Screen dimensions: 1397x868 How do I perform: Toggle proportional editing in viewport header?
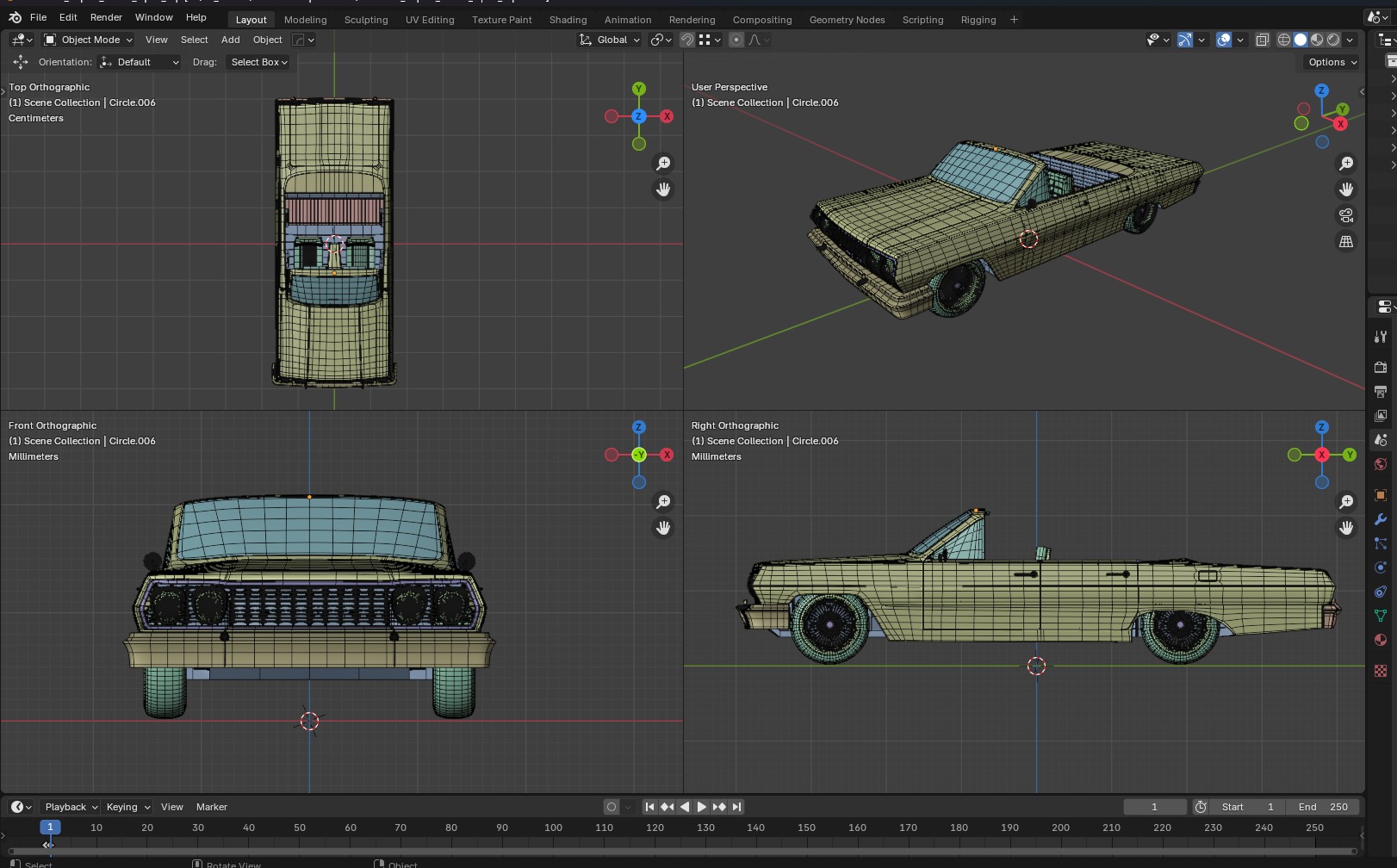click(736, 40)
